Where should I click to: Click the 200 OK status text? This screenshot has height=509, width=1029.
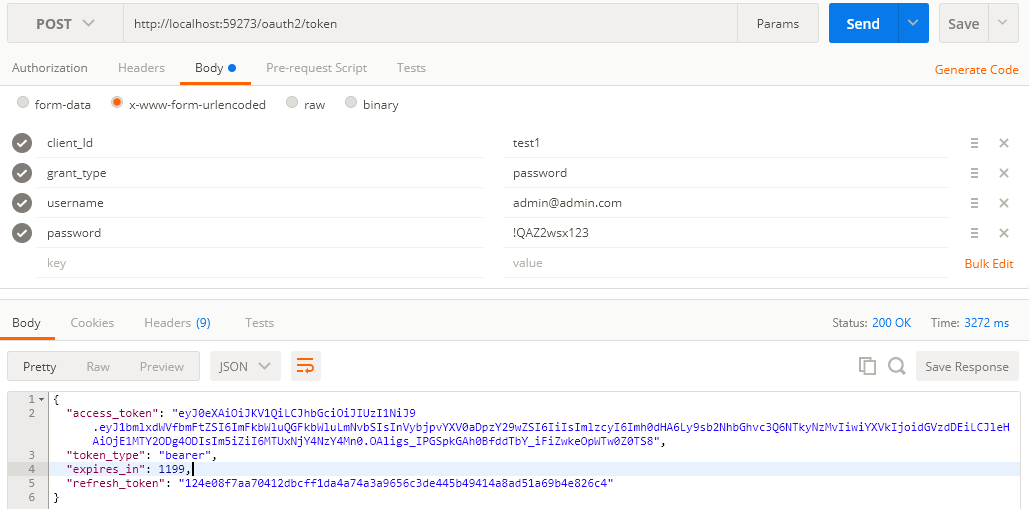click(891, 323)
